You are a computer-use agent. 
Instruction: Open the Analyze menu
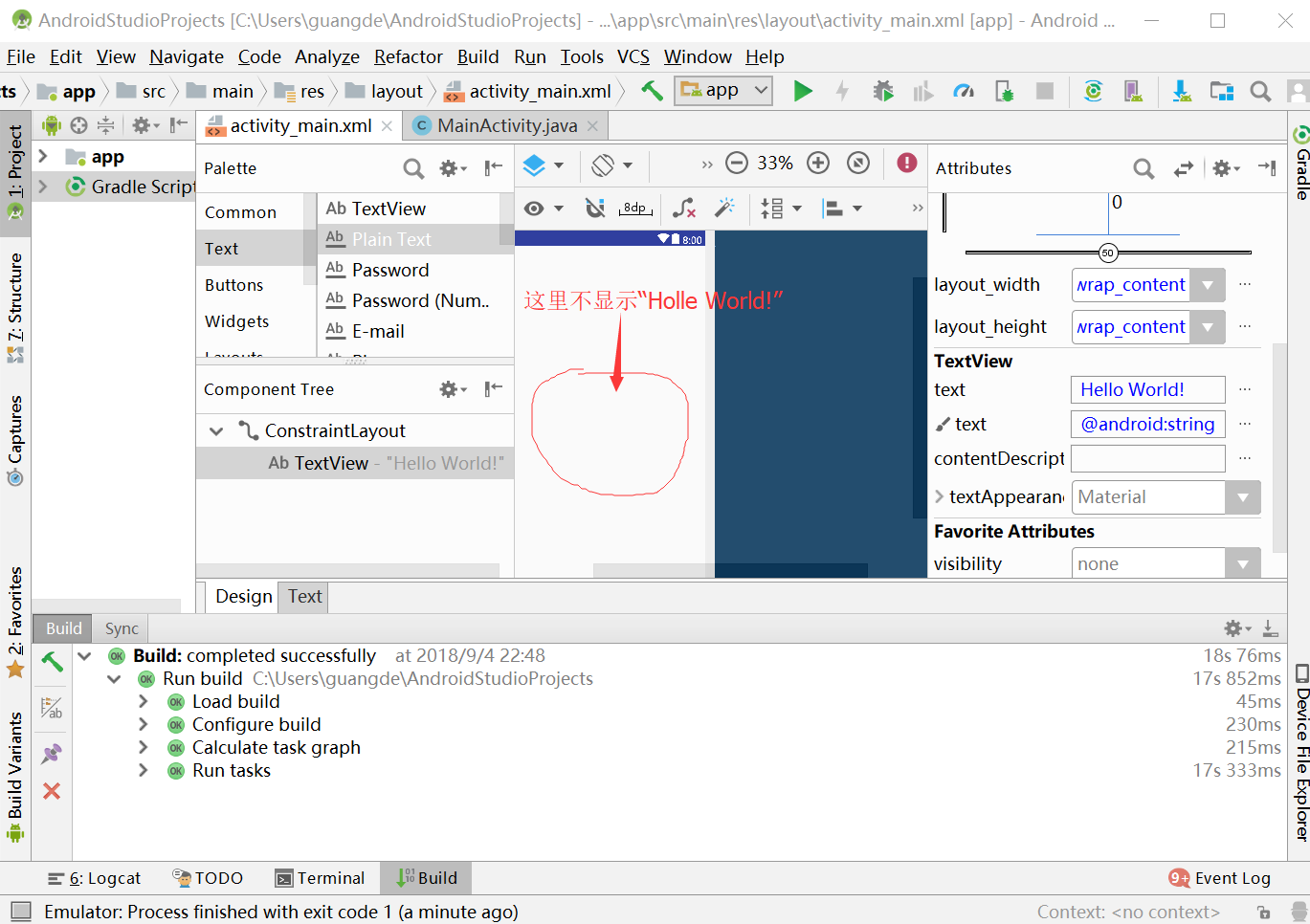327,57
